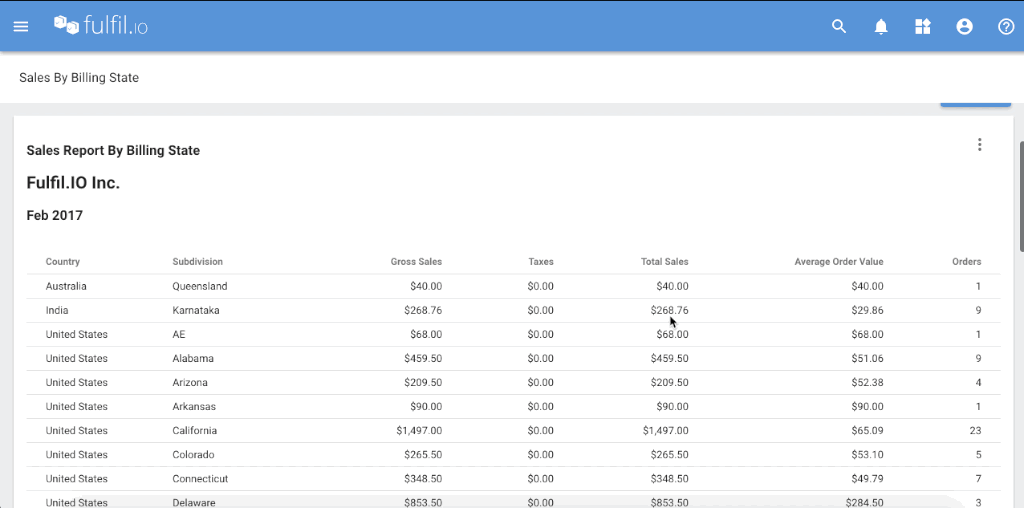
Task: Sort by Orders column header
Action: tap(967, 262)
